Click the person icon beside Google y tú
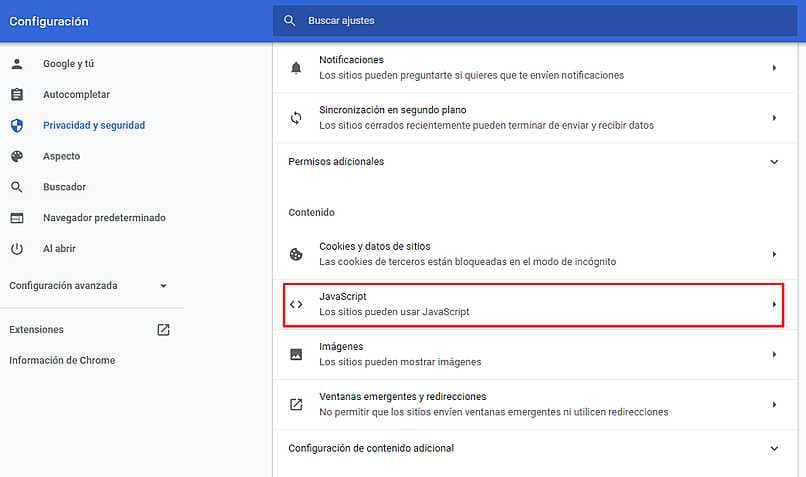The image size is (806, 477). tap(17, 64)
